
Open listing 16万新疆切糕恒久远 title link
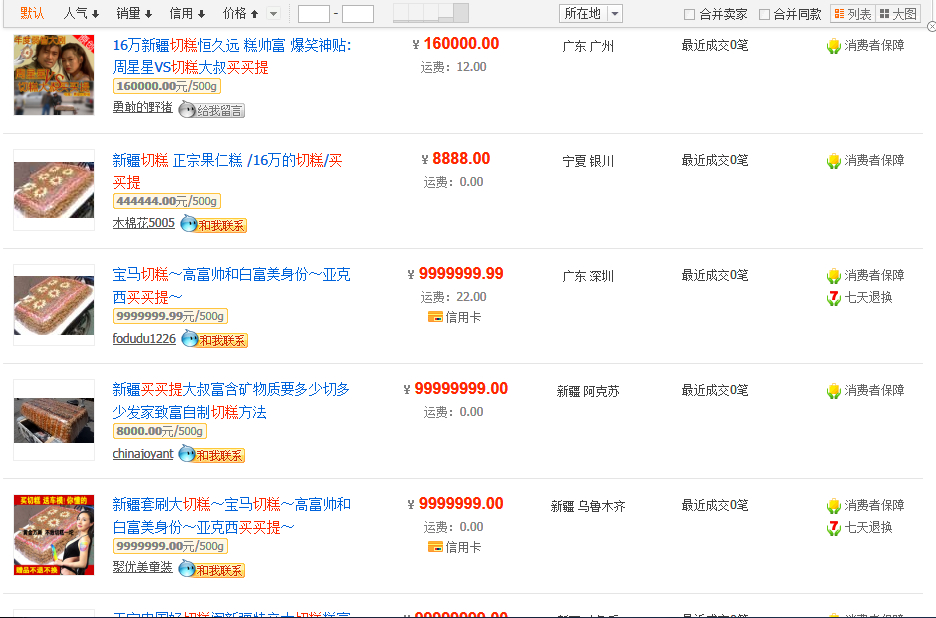point(232,56)
